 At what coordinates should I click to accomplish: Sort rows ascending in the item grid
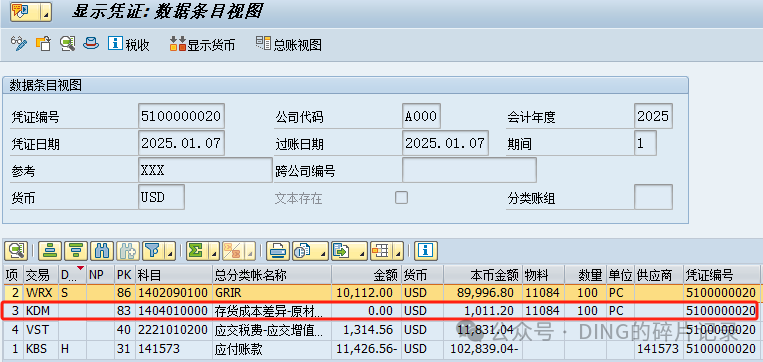point(49,251)
